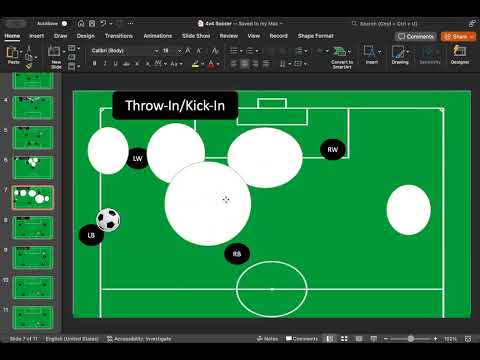Toggle Underline formatting
The width and height of the screenshot is (480, 360).
click(x=115, y=63)
